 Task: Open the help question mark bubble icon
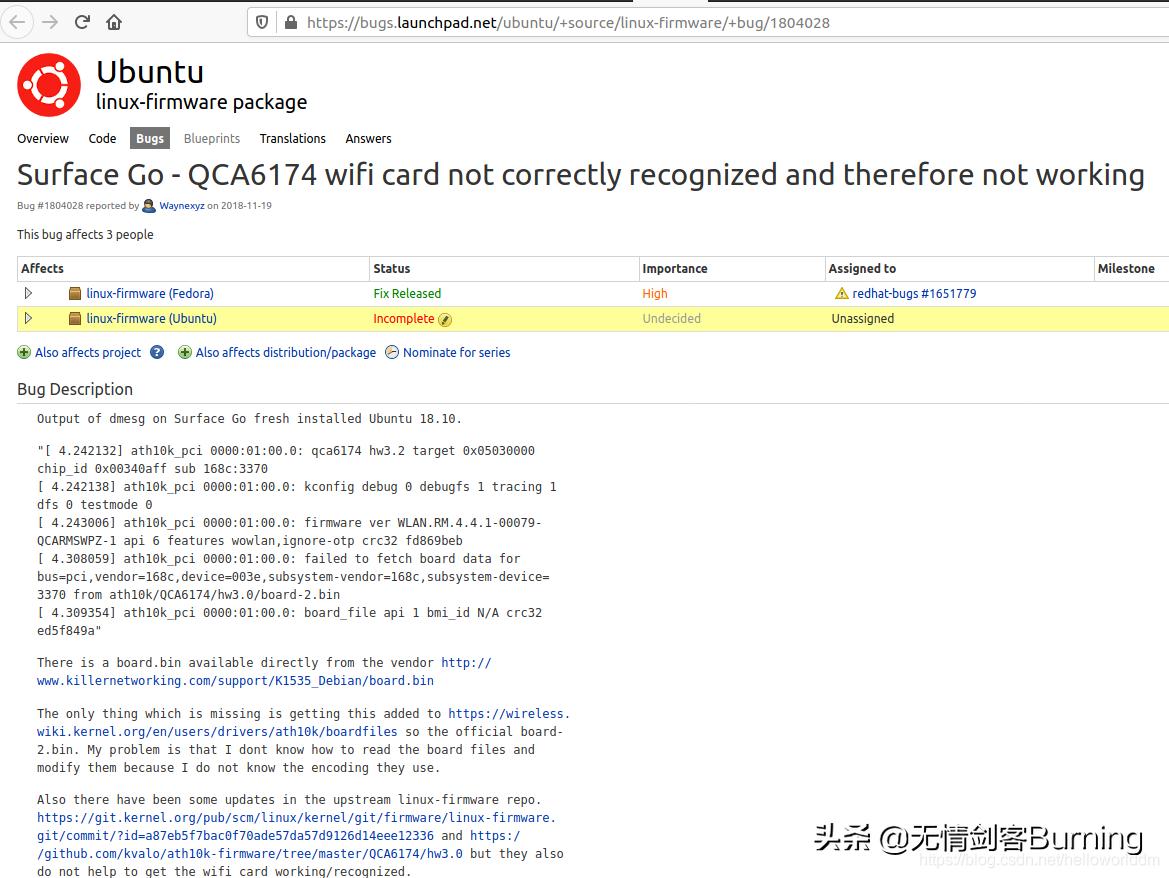pyautogui.click(x=157, y=352)
